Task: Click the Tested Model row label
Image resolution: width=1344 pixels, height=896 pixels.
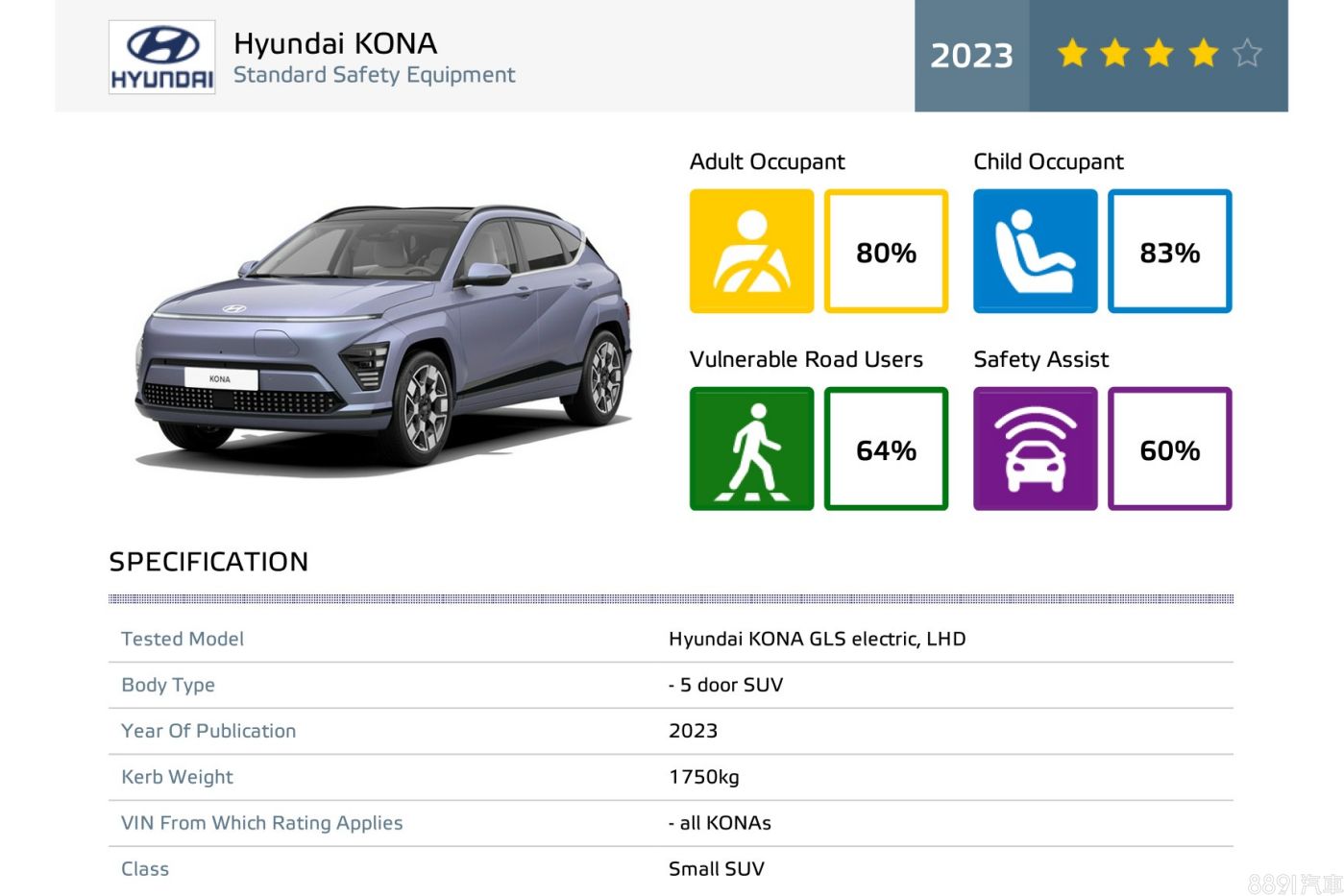Action: [x=183, y=639]
